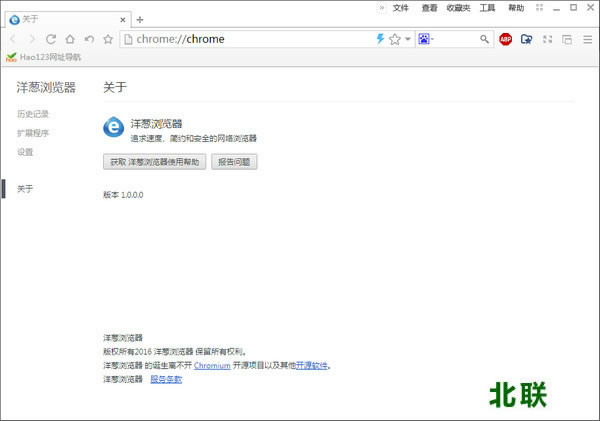Open a new tab with plus button
Image resolution: width=600 pixels, height=421 pixels.
pos(140,19)
